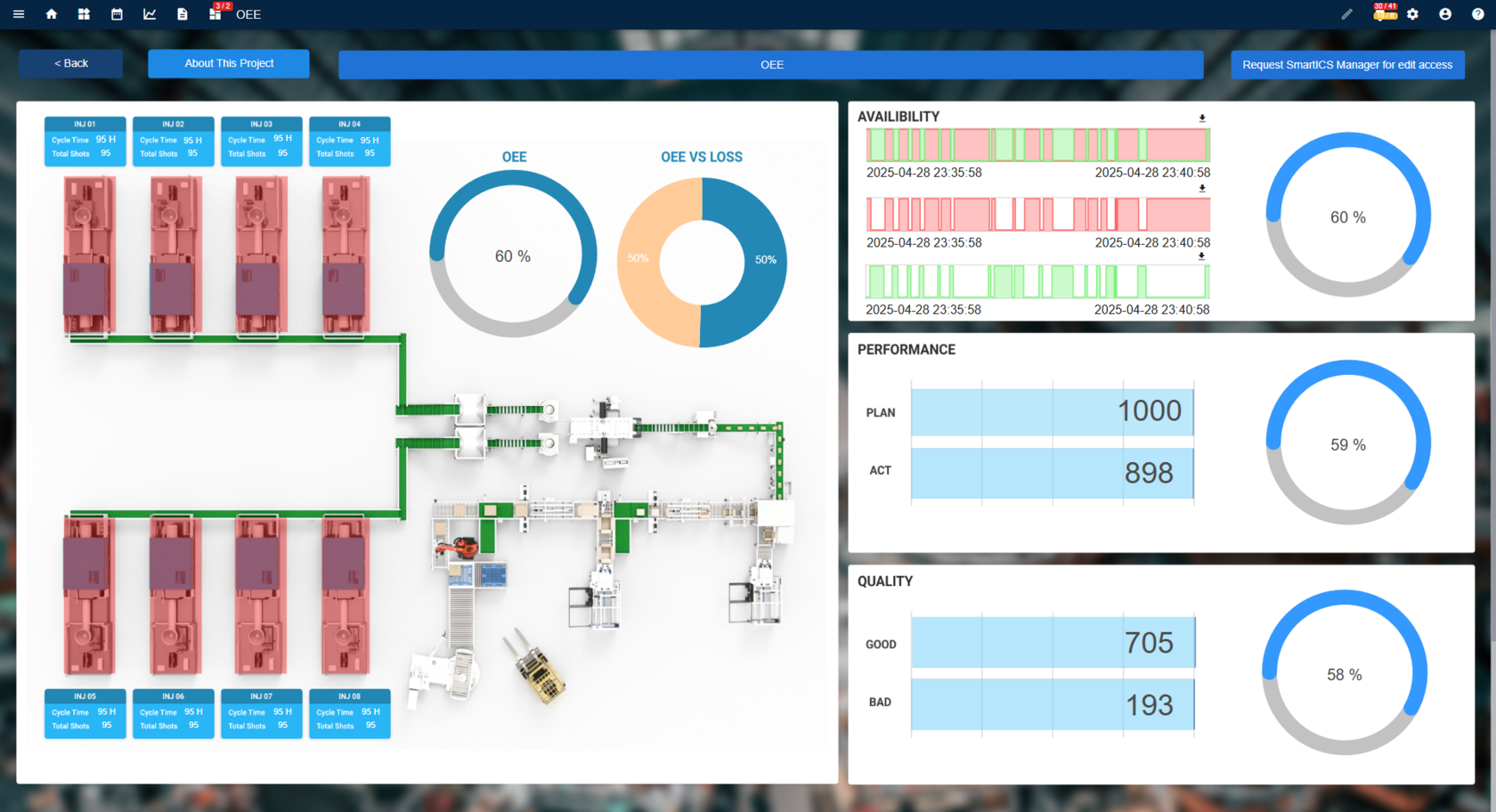Click the AVAILIBILITY panel heading
Screen dimensions: 1496x812
[898, 117]
